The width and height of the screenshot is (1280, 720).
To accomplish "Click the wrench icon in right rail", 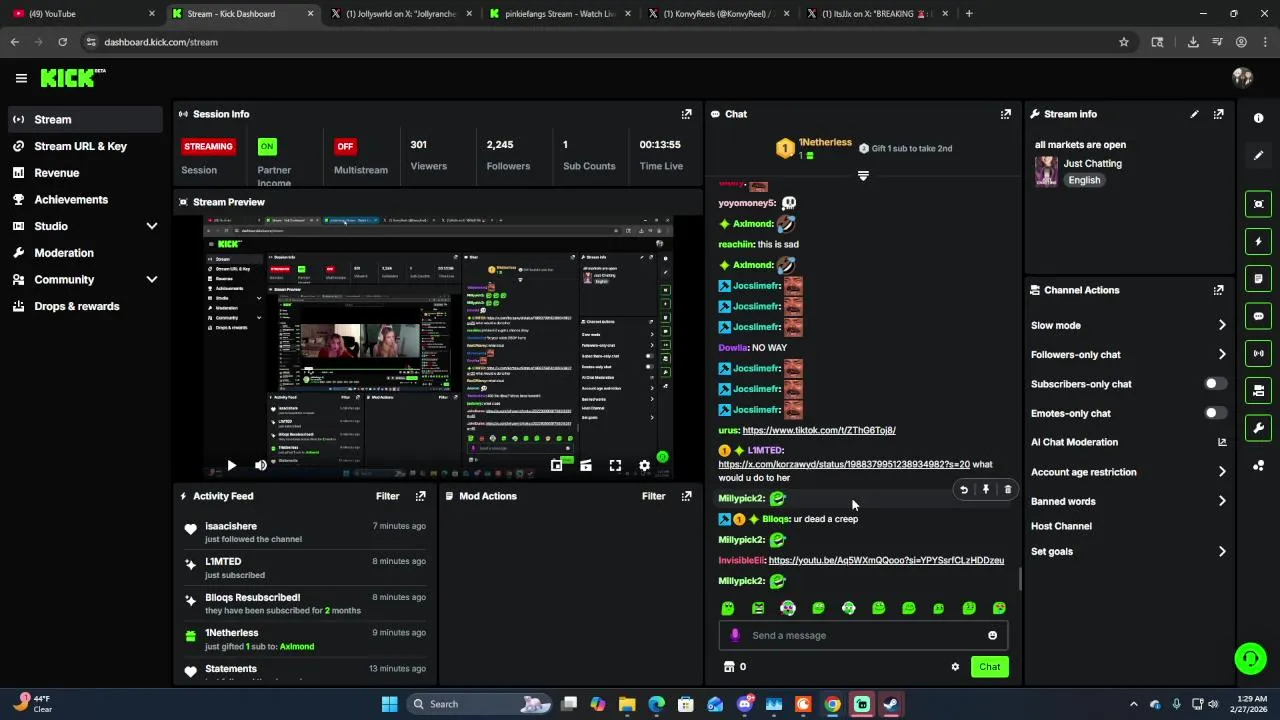I will [x=1258, y=428].
